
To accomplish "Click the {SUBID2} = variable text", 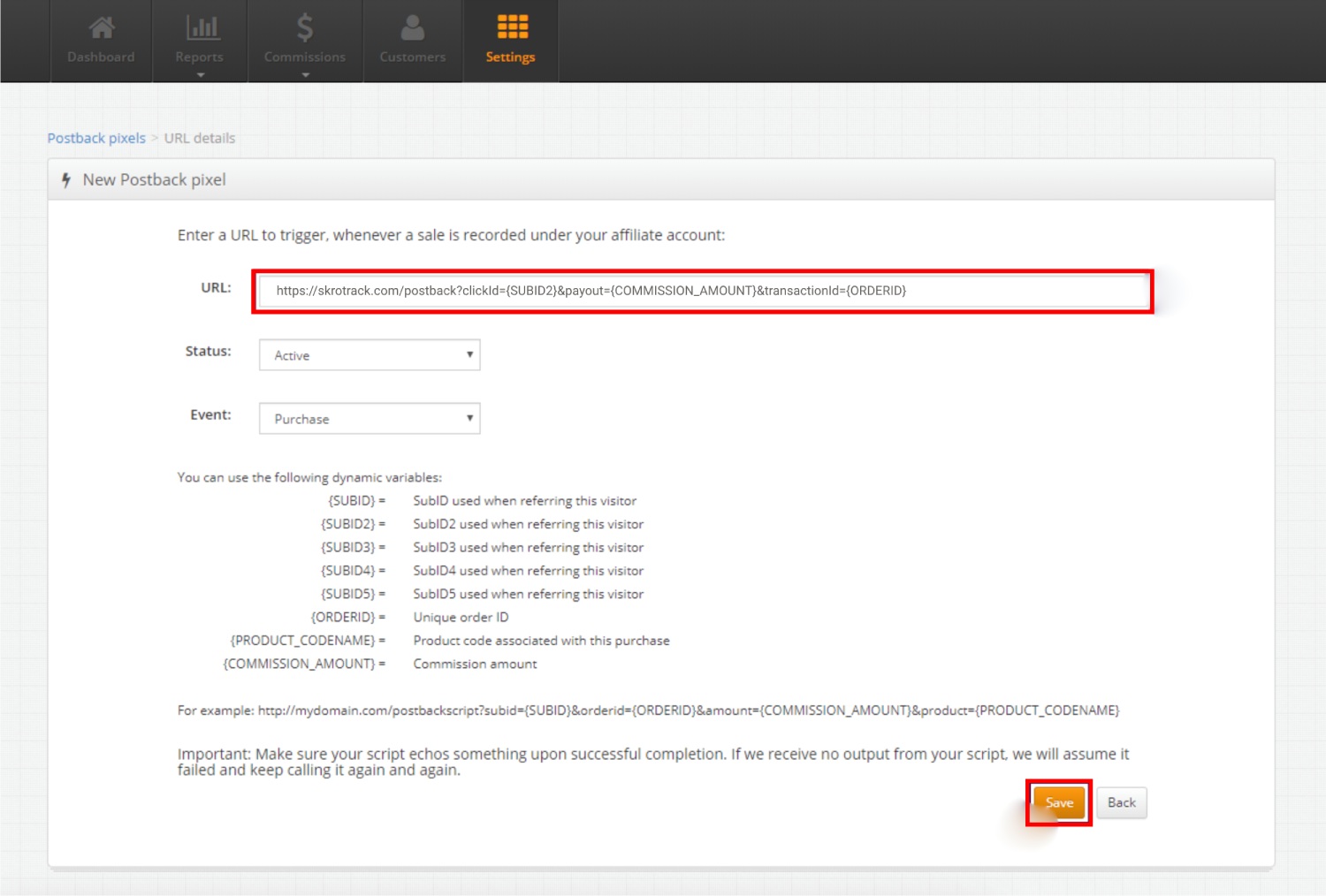I will point(354,524).
